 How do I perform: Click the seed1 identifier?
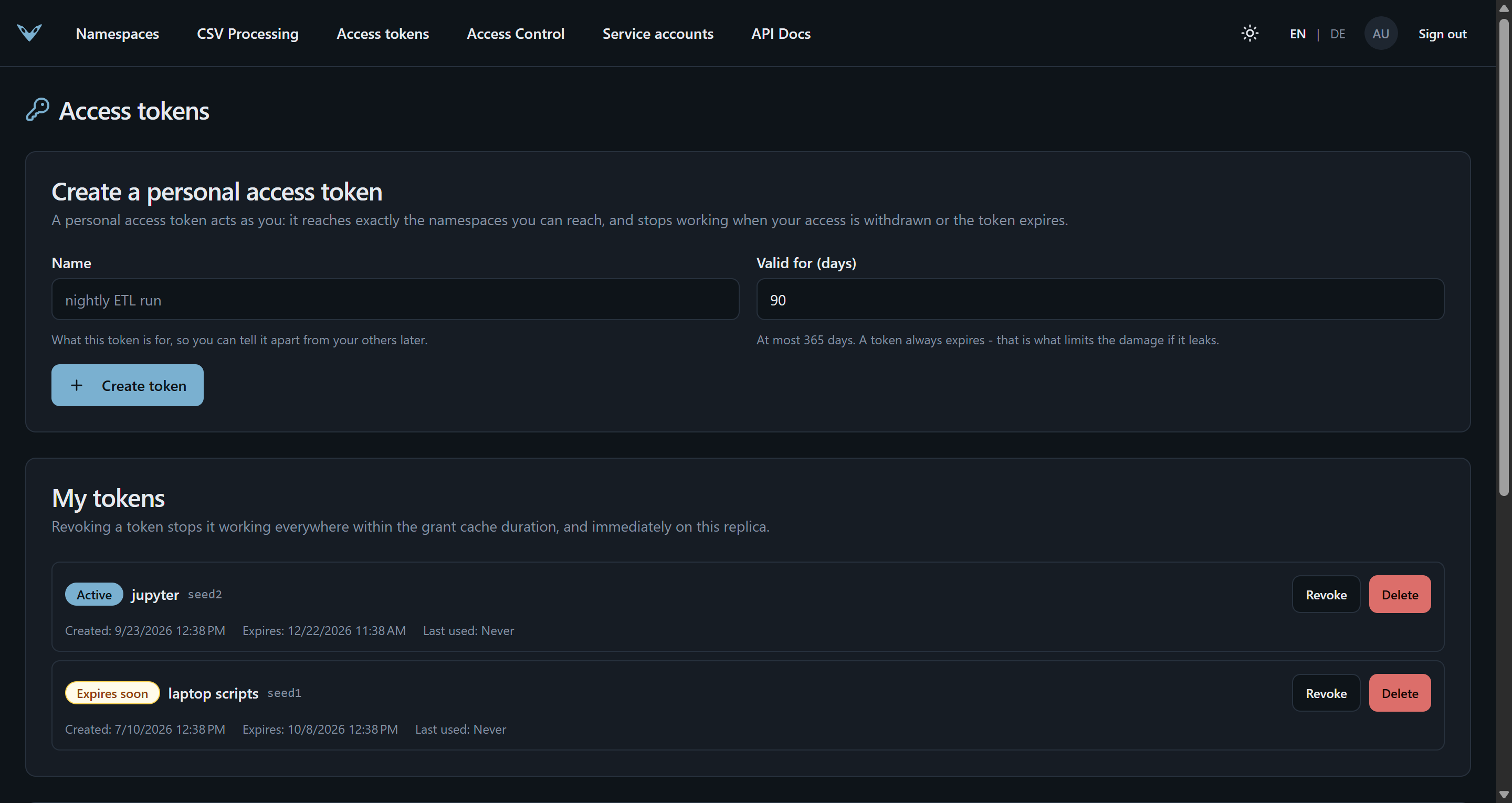(x=285, y=693)
